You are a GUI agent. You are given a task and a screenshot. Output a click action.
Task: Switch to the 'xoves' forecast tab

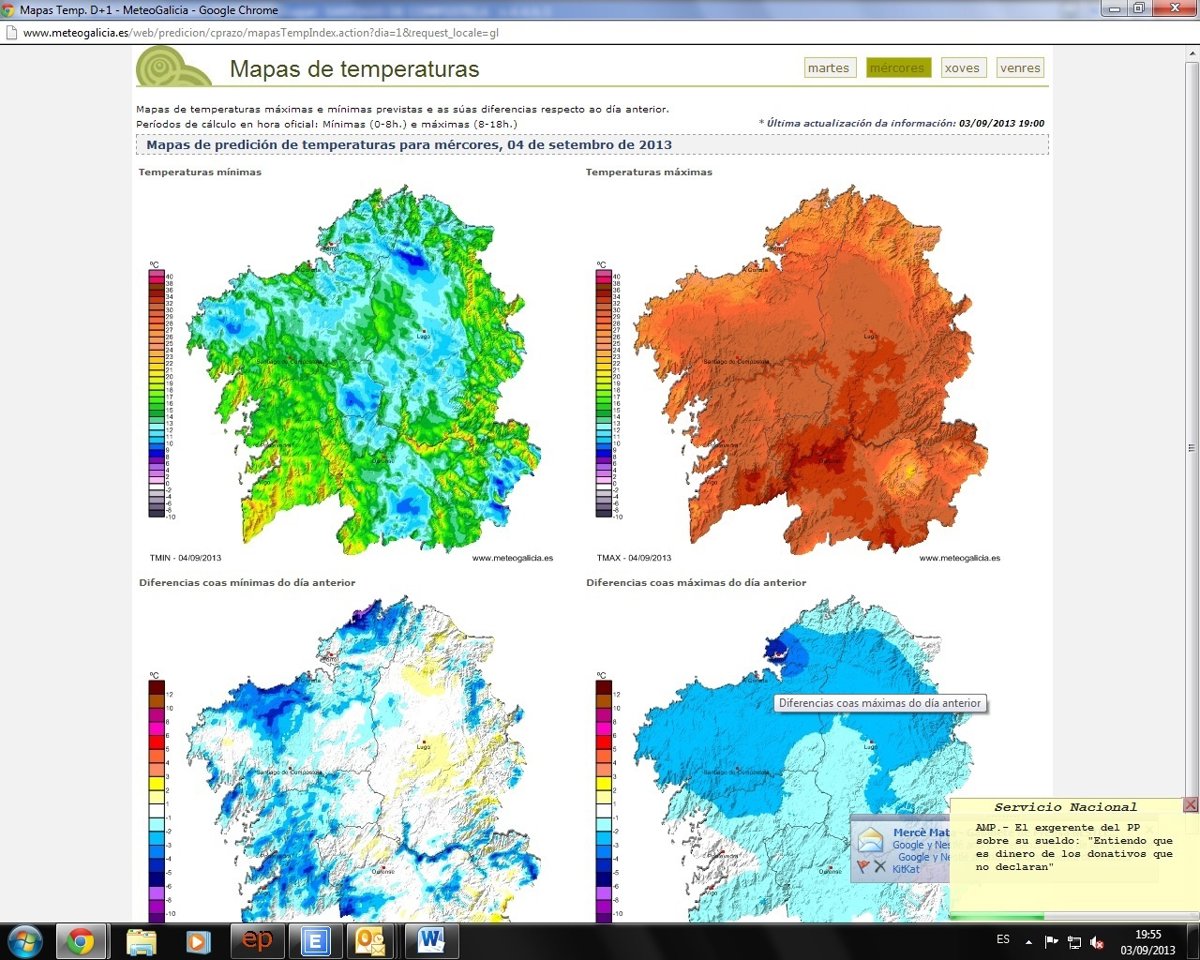point(962,68)
